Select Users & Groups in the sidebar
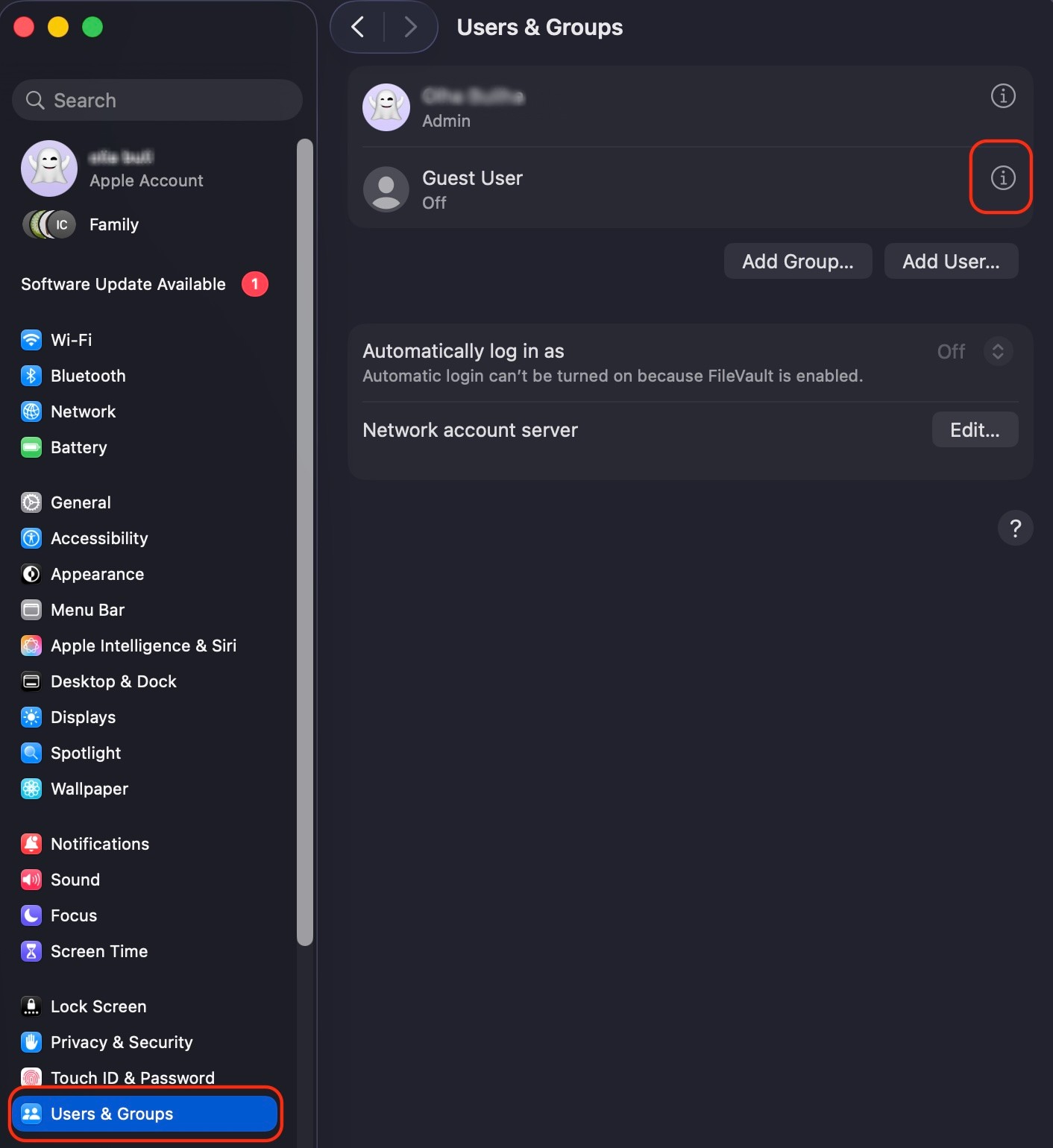Image resolution: width=1053 pixels, height=1148 pixels. coord(112,1114)
